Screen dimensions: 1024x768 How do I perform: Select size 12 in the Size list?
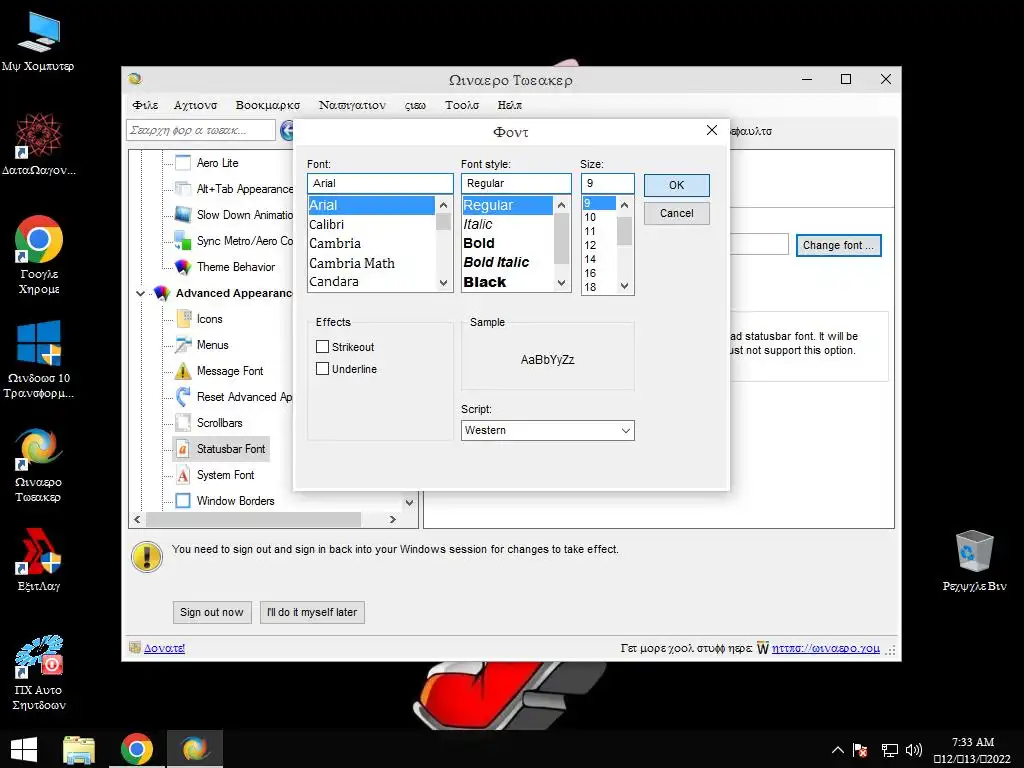click(x=599, y=246)
